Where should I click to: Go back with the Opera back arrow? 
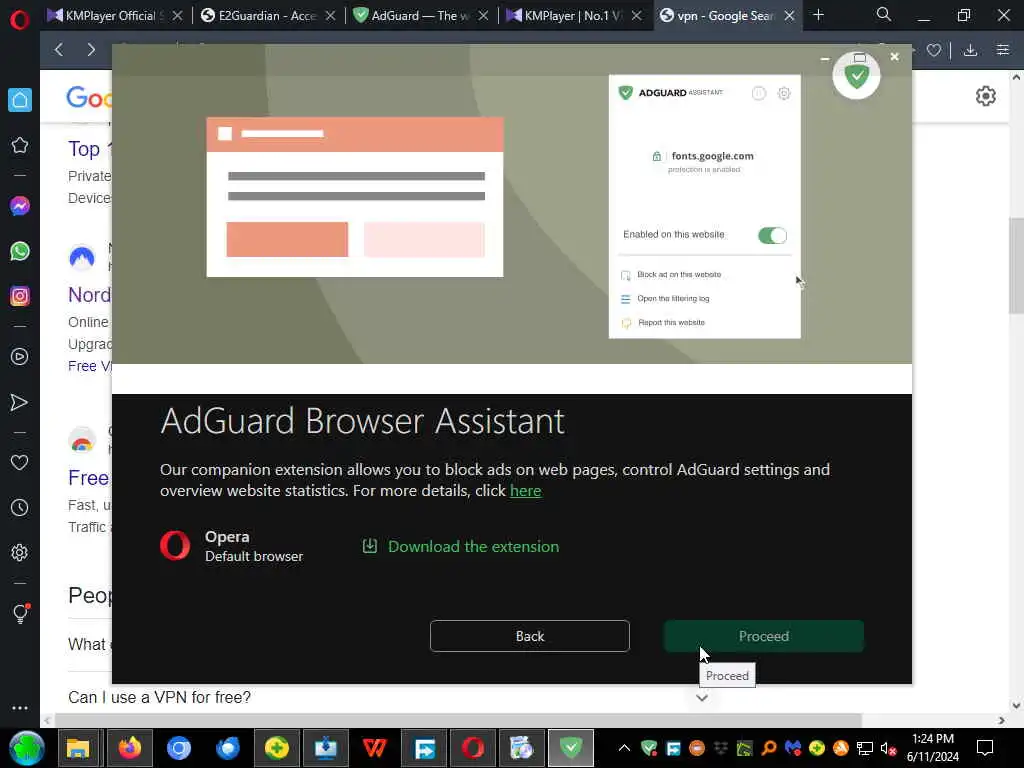click(59, 50)
